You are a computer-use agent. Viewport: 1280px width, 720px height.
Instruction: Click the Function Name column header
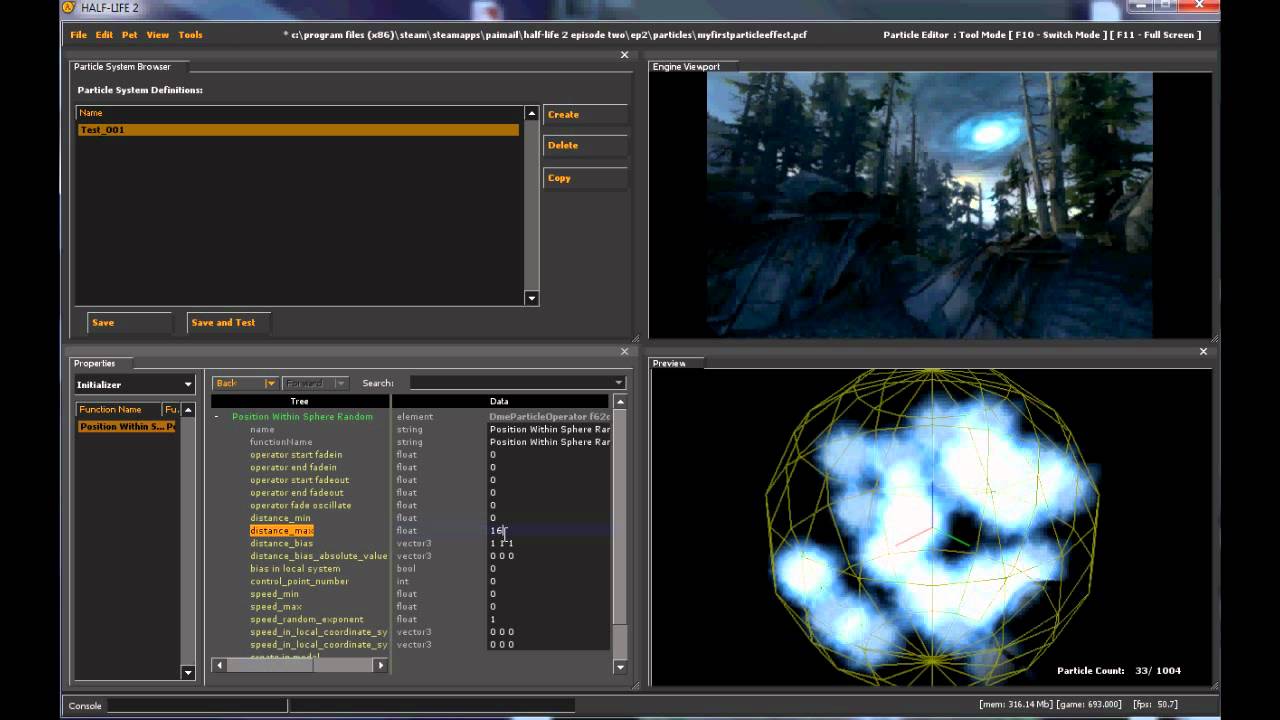point(119,409)
